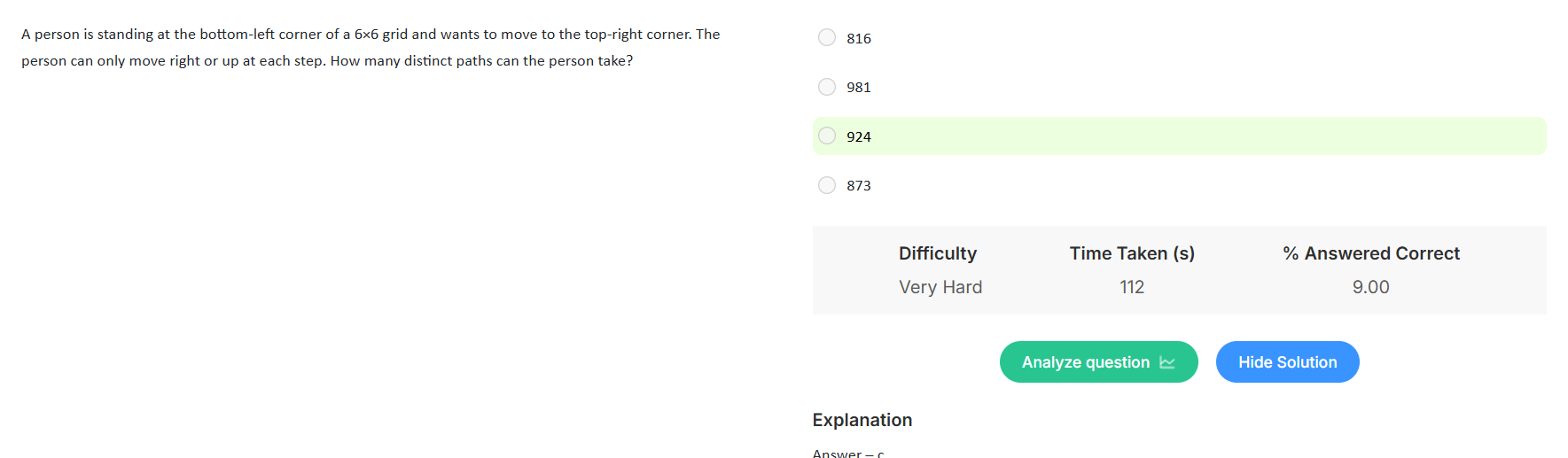Screen dimensions: 1568x458
Task: Pick the radio button next to 873
Action: pyautogui.click(x=827, y=185)
